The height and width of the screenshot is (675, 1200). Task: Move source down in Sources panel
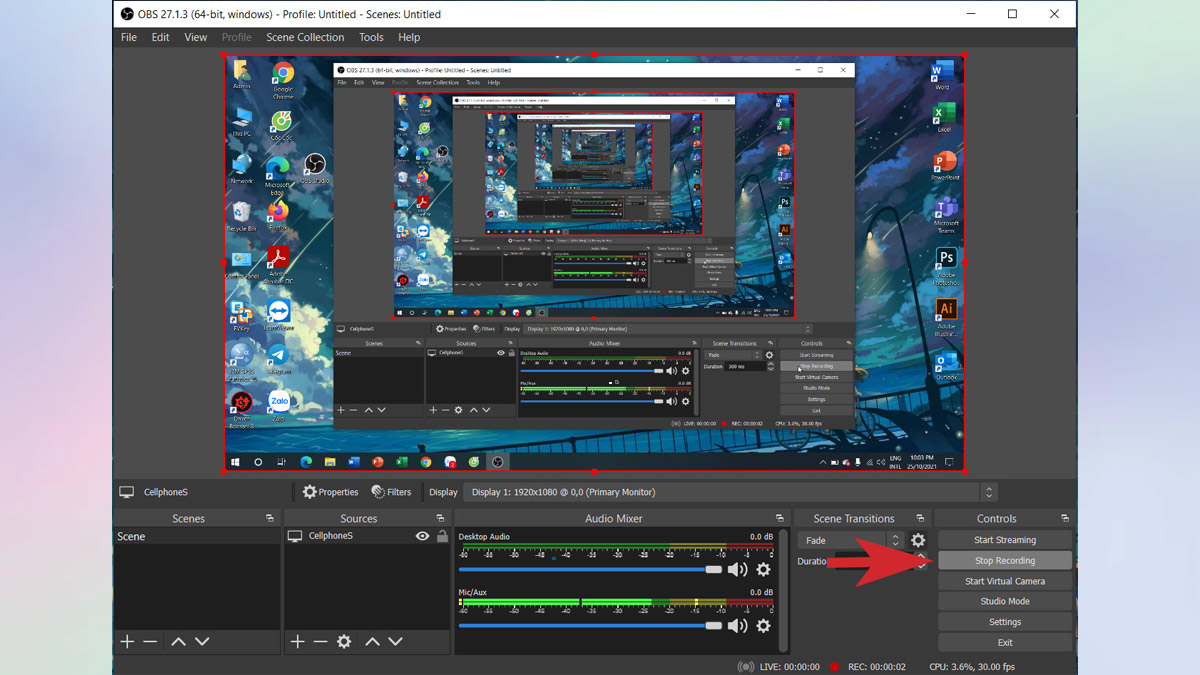(396, 642)
